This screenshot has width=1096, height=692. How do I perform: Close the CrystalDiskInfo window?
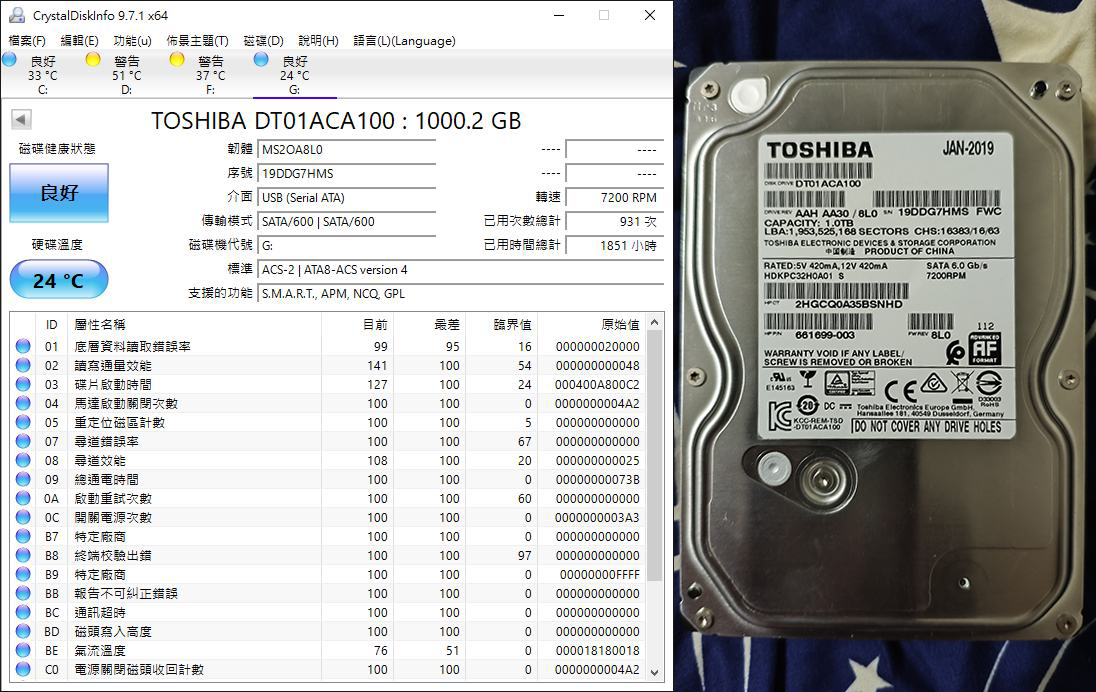click(x=649, y=15)
